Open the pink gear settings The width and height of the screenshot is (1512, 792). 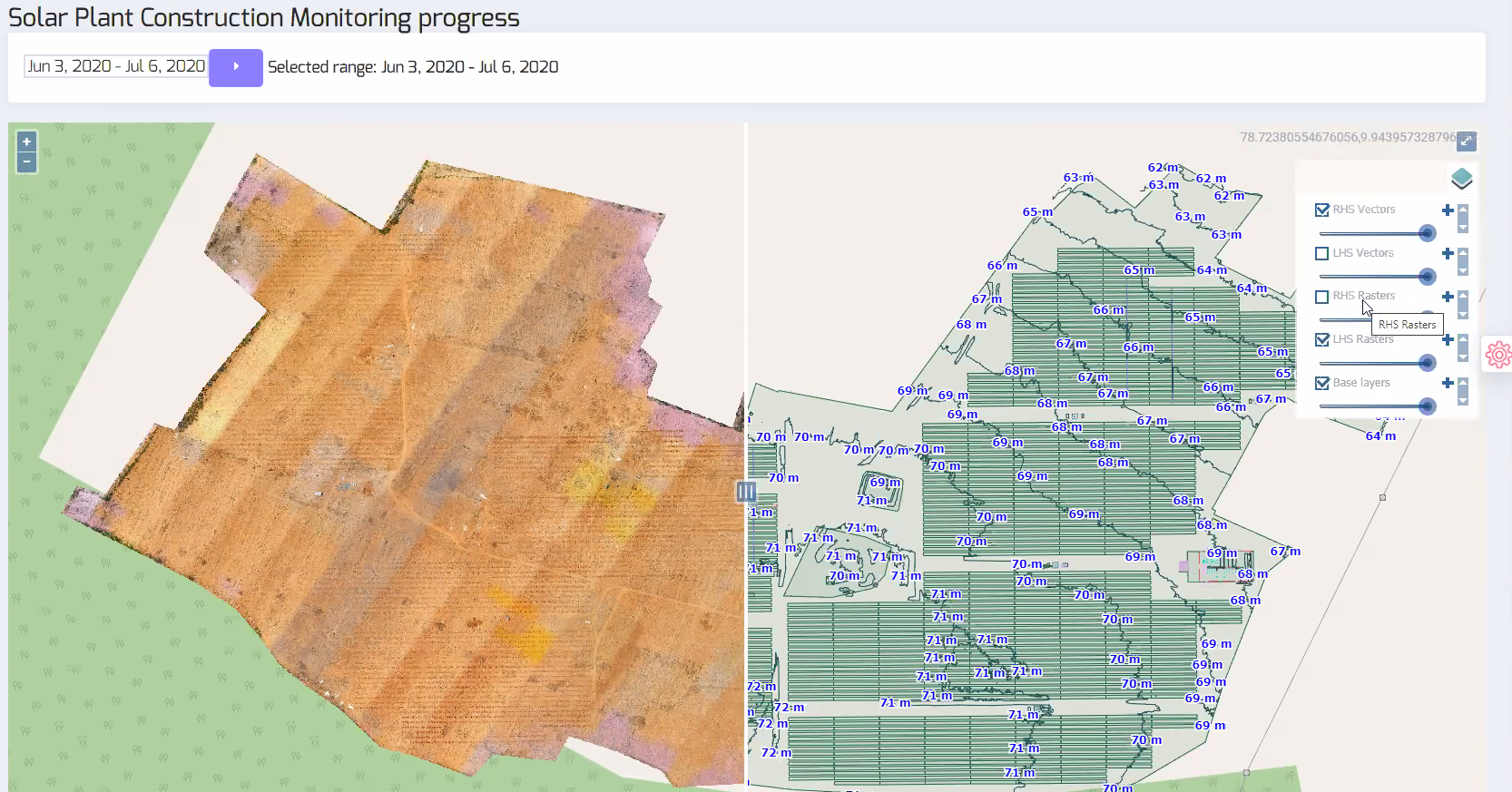point(1498,354)
